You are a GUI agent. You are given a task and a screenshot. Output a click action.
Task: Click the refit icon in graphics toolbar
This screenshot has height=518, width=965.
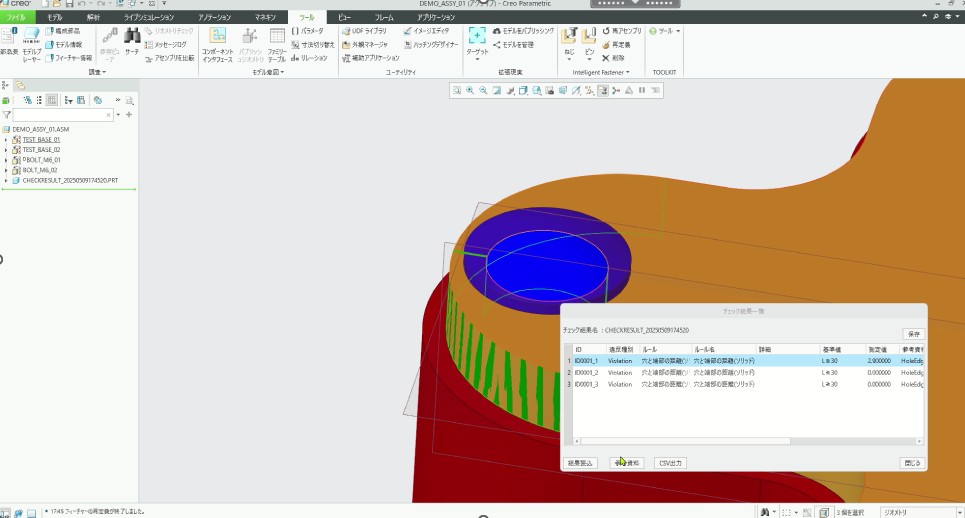[456, 90]
